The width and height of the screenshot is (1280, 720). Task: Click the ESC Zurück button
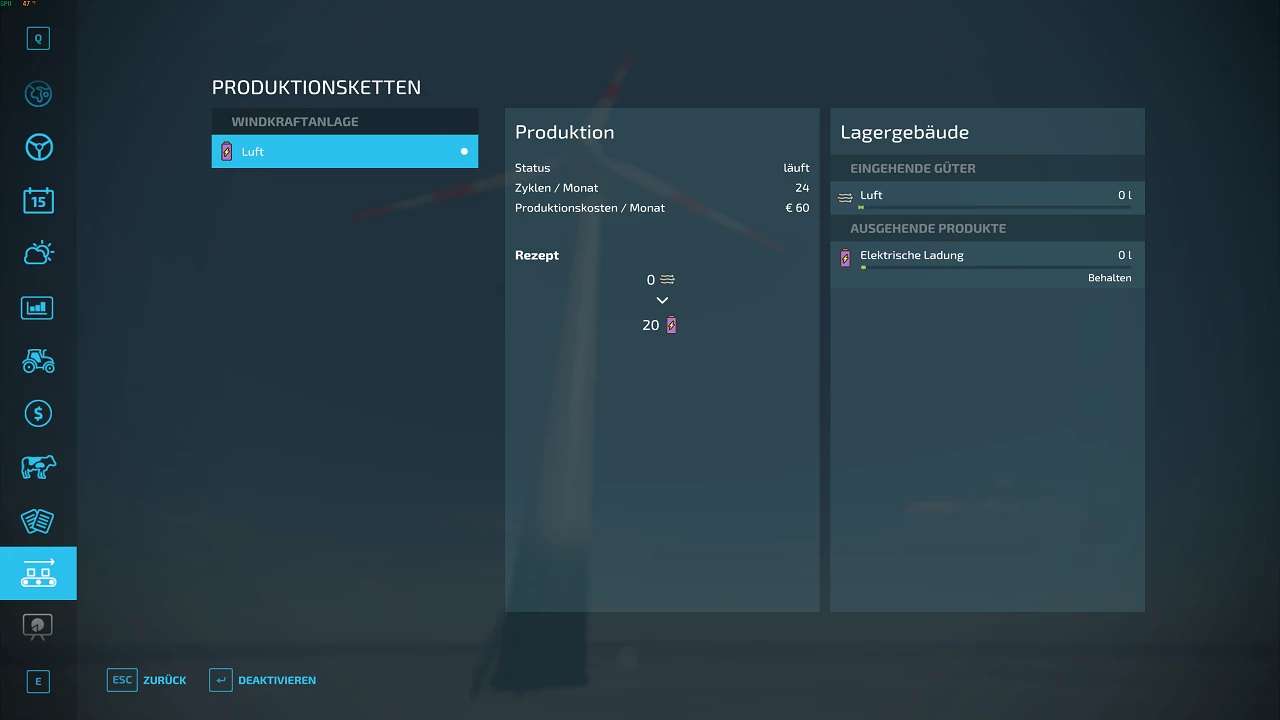[x=147, y=680]
